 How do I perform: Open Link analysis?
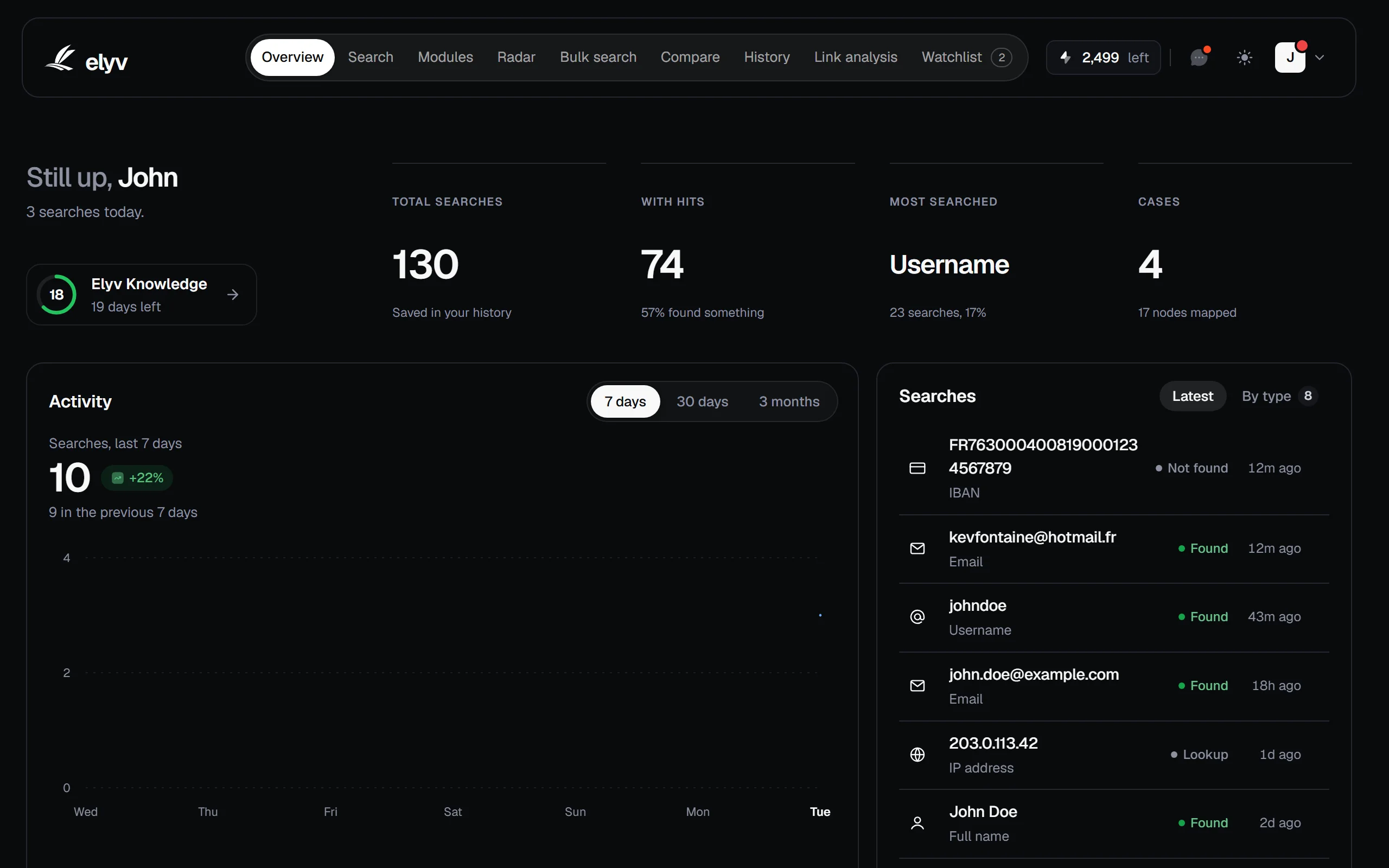tap(855, 58)
